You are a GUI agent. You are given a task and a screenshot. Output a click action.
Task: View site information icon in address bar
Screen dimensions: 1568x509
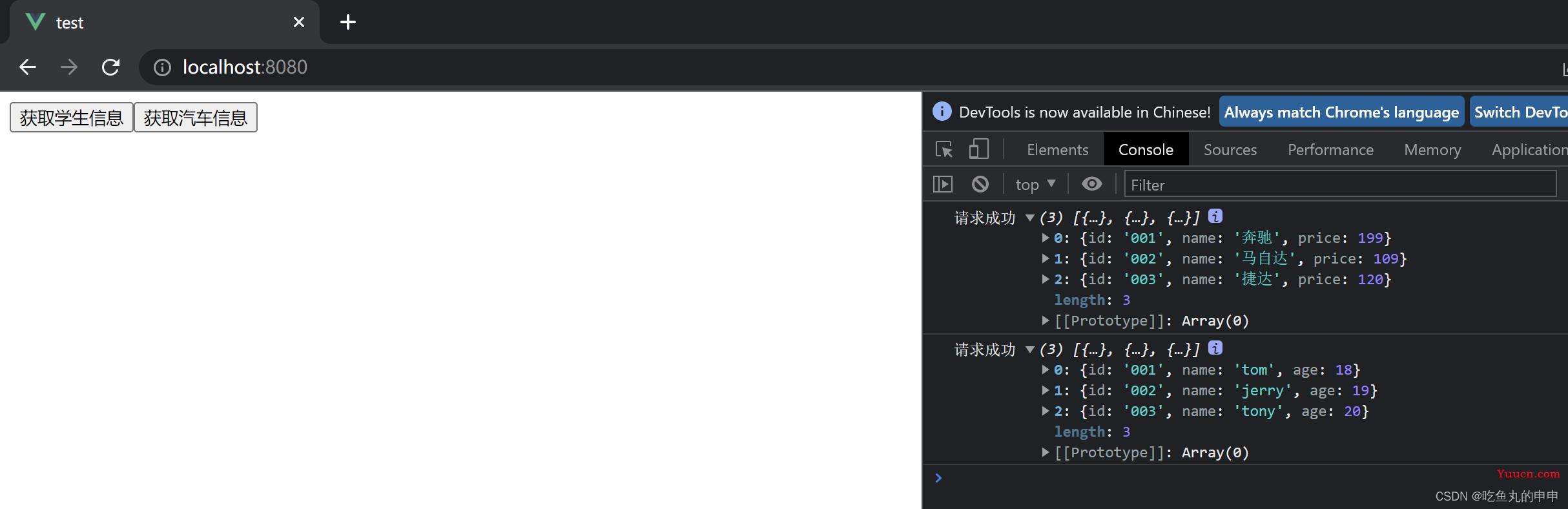(x=162, y=67)
